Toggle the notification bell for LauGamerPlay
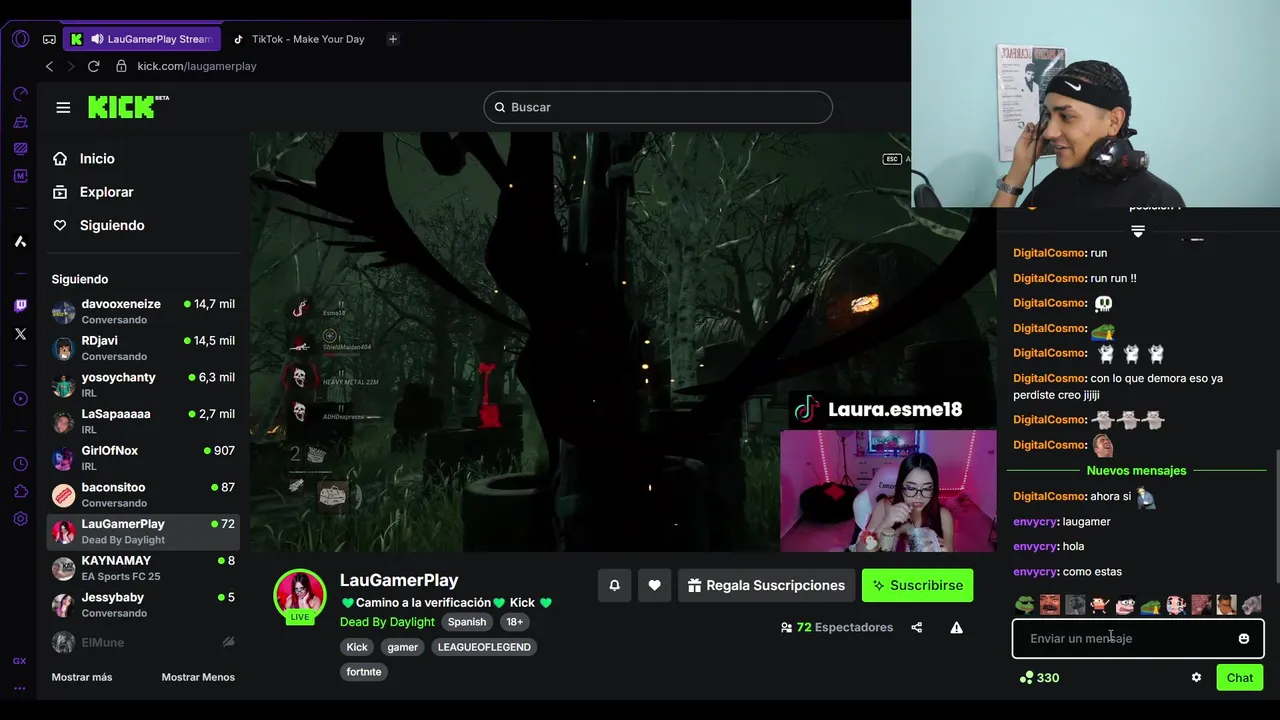This screenshot has height=720, width=1280. pyautogui.click(x=615, y=585)
